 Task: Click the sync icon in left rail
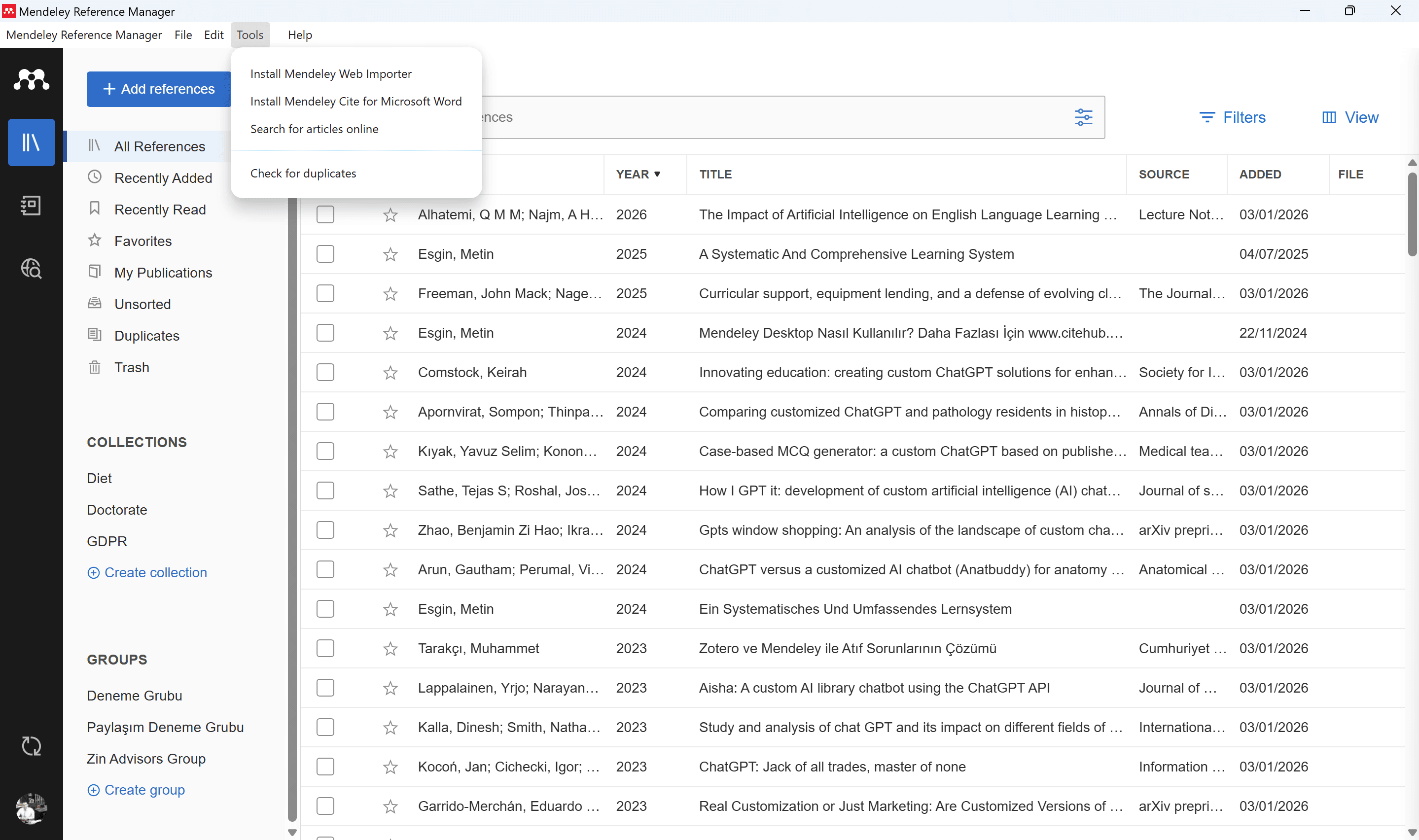[31, 746]
